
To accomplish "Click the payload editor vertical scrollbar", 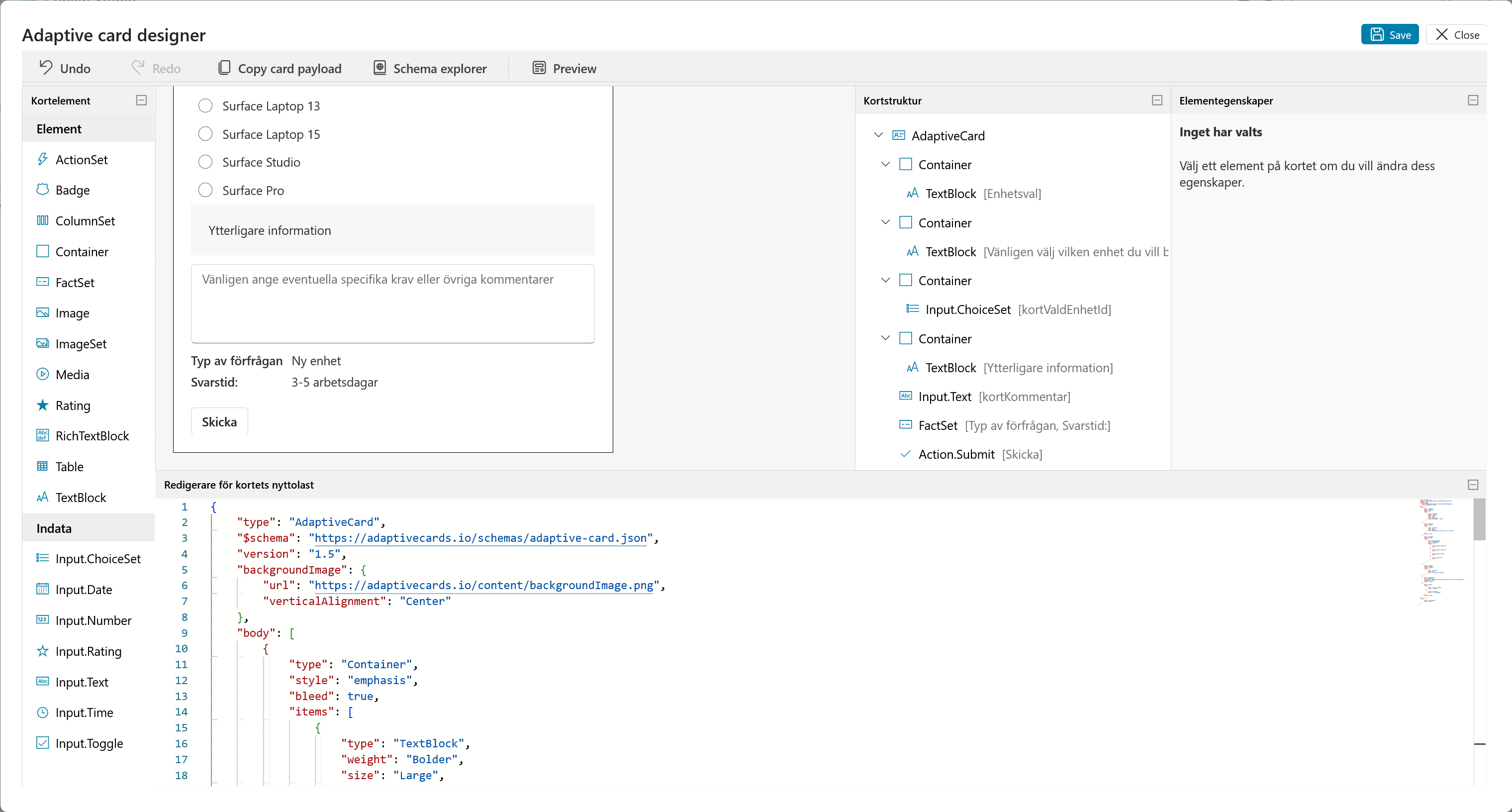I will click(x=1479, y=642).
